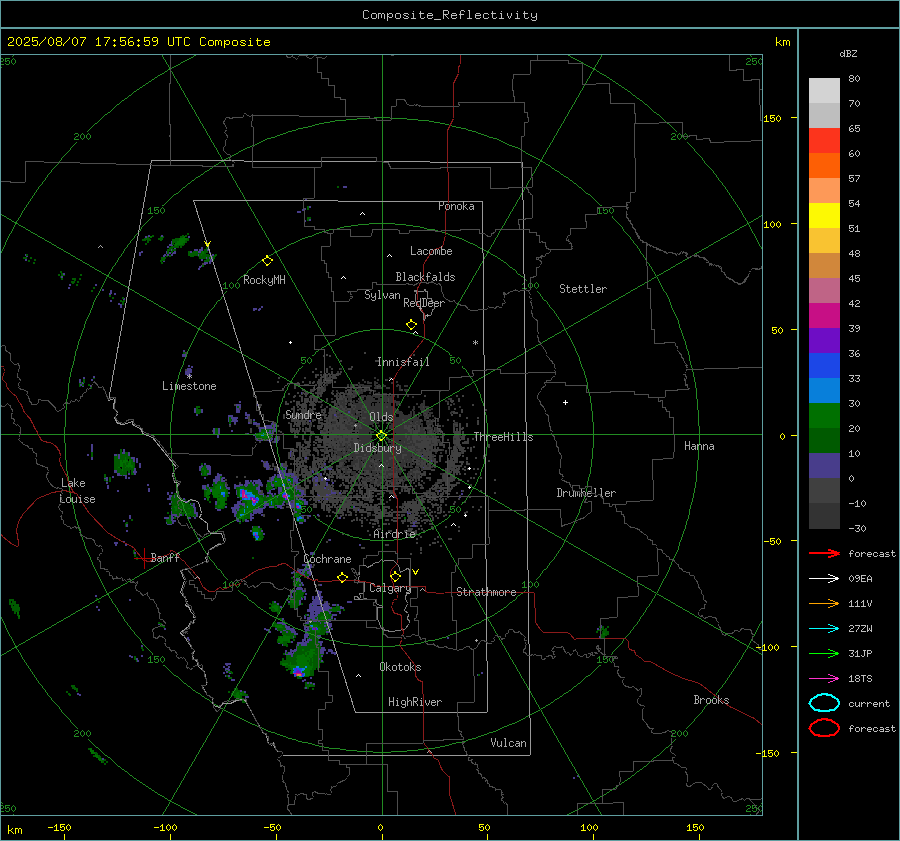The image size is (900, 841).
Task: Click the Ponoka city label
Action: 456,206
